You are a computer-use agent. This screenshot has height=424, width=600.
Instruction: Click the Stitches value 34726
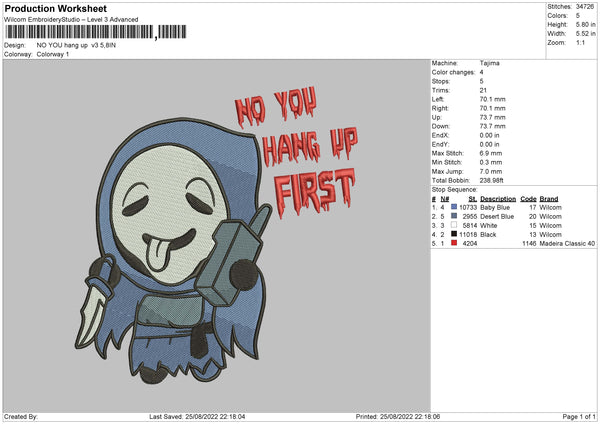coord(585,7)
